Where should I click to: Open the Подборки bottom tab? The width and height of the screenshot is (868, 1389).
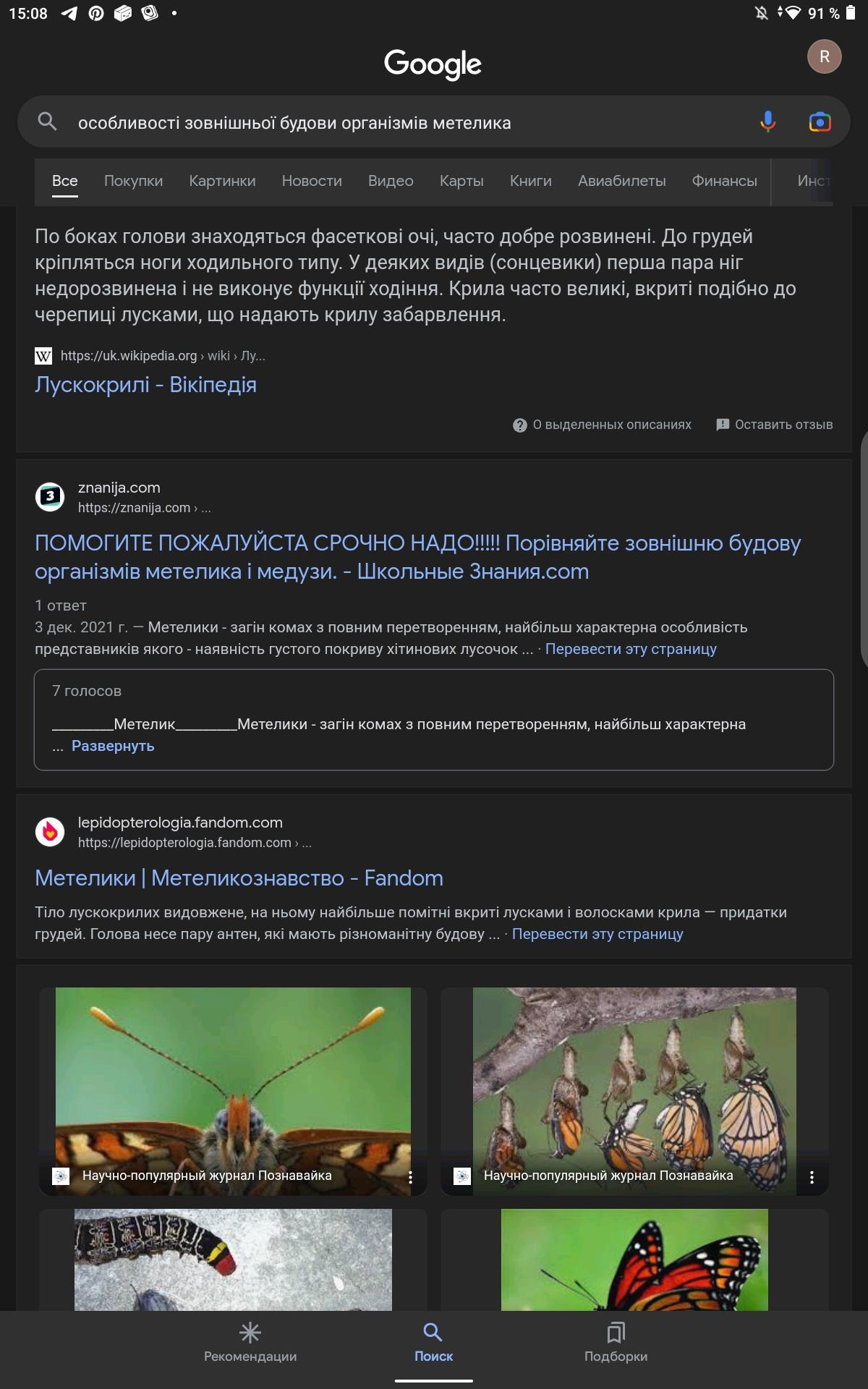(616, 1343)
